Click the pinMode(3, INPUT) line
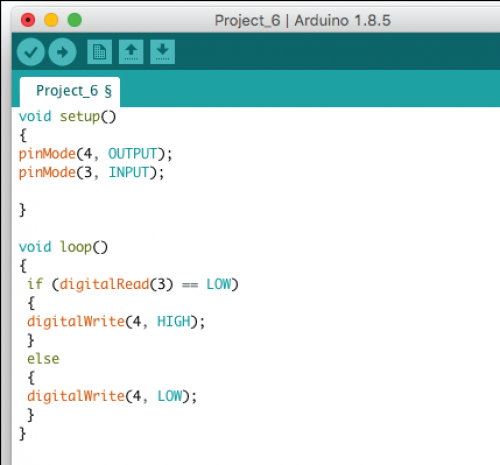This screenshot has width=500, height=465. (x=91, y=173)
